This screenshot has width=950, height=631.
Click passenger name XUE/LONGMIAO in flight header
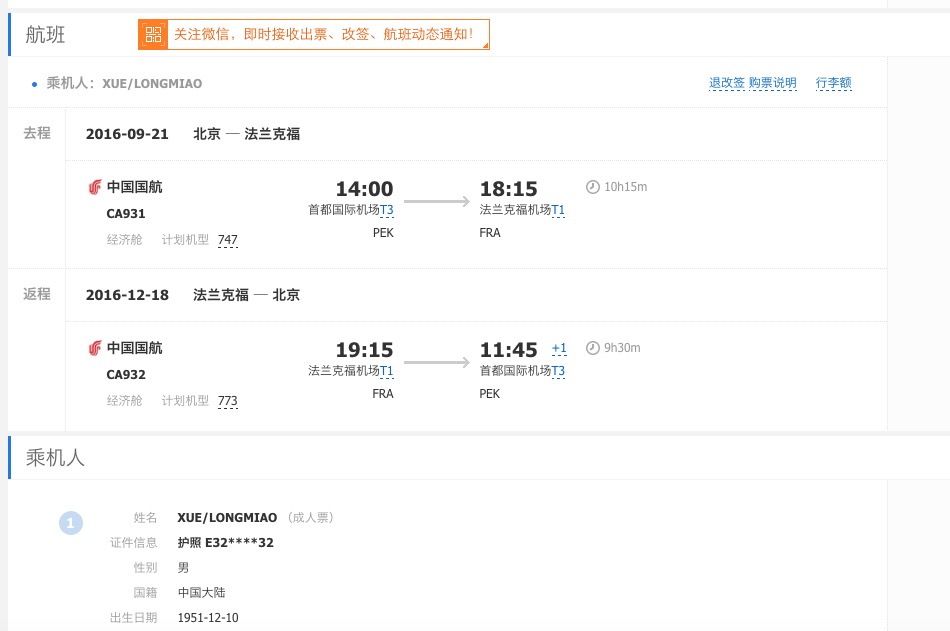[152, 84]
